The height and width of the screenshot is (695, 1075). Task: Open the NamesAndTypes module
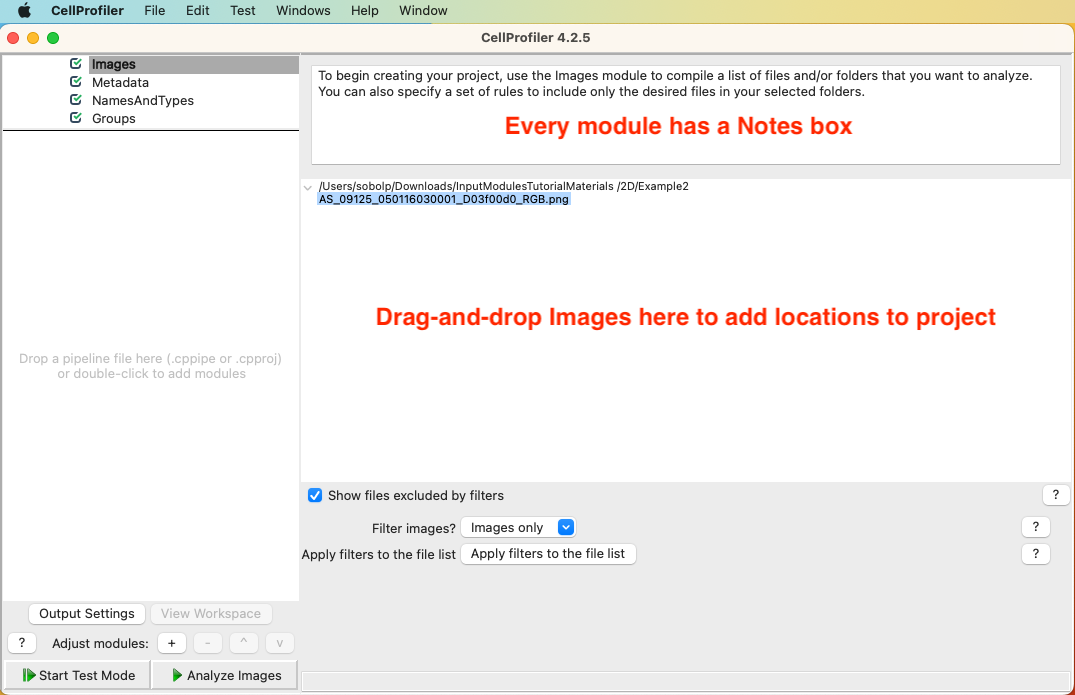pos(141,100)
